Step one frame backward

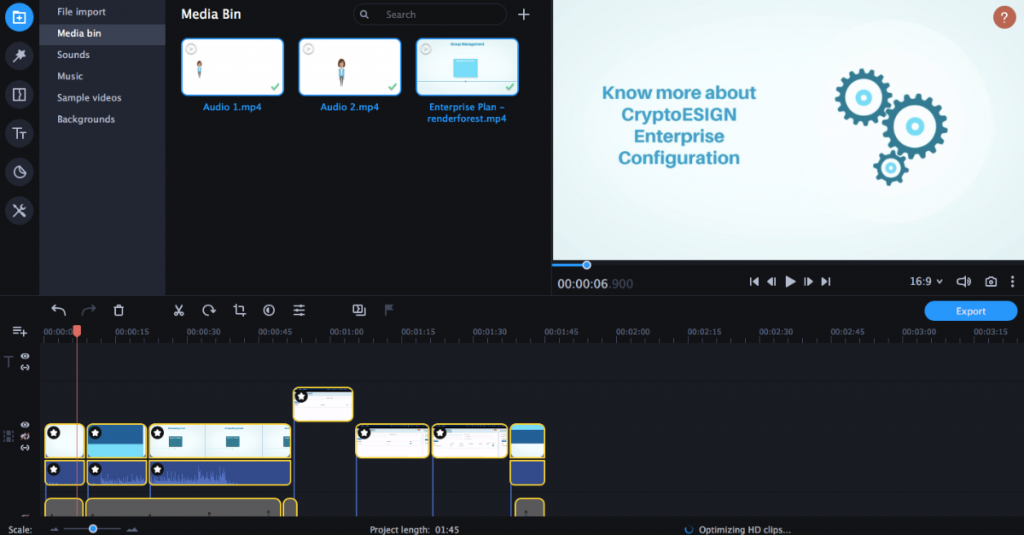[772, 282]
